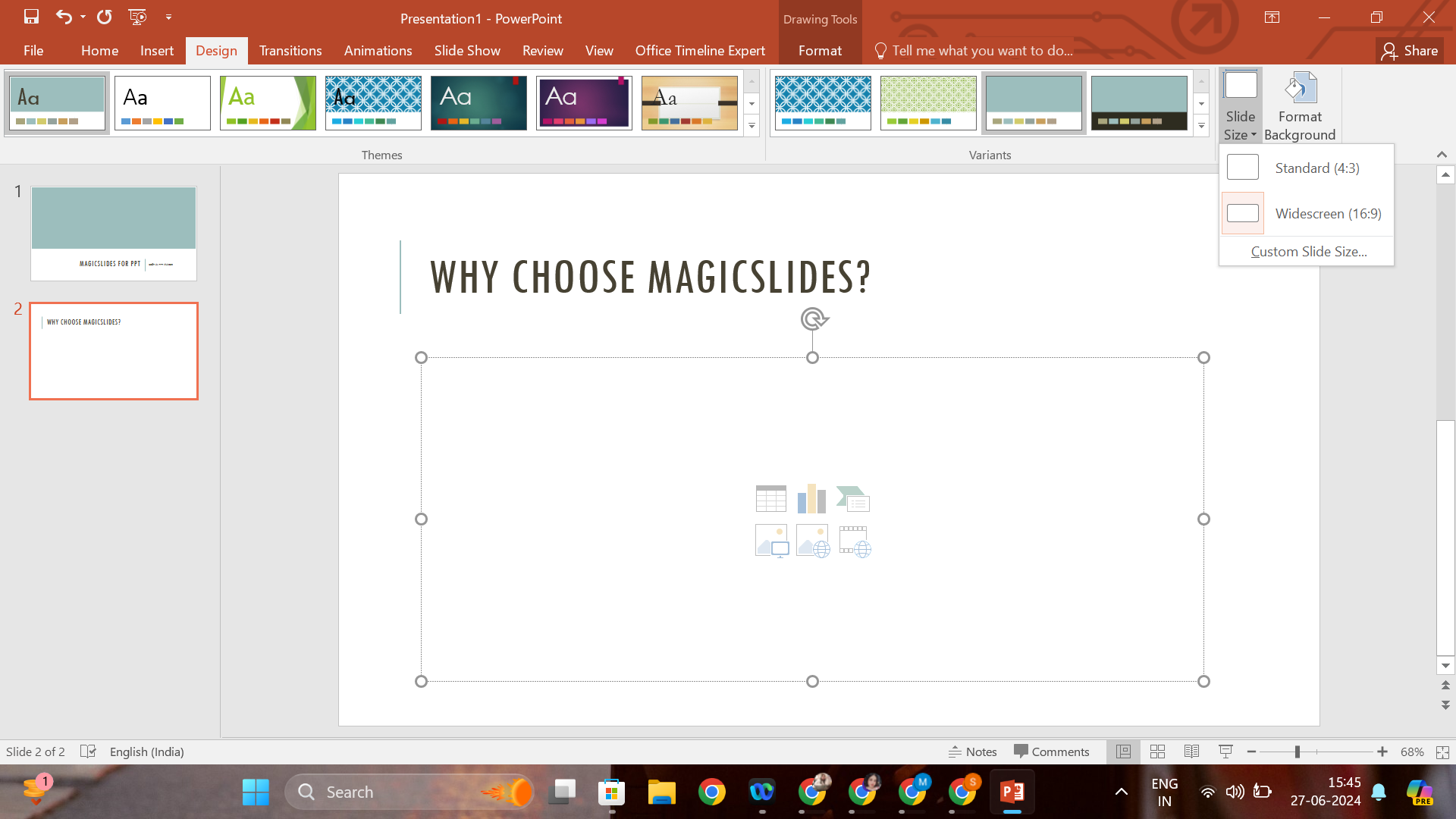
Task: Open the Animations ribbon tab
Action: point(378,51)
